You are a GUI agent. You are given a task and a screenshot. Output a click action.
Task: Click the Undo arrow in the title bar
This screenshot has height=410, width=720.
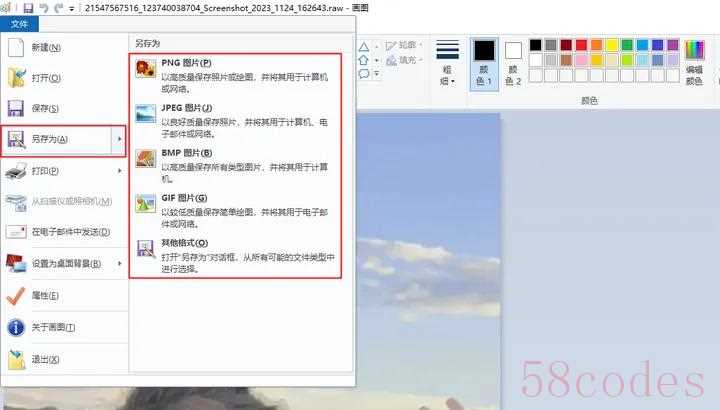[x=44, y=8]
